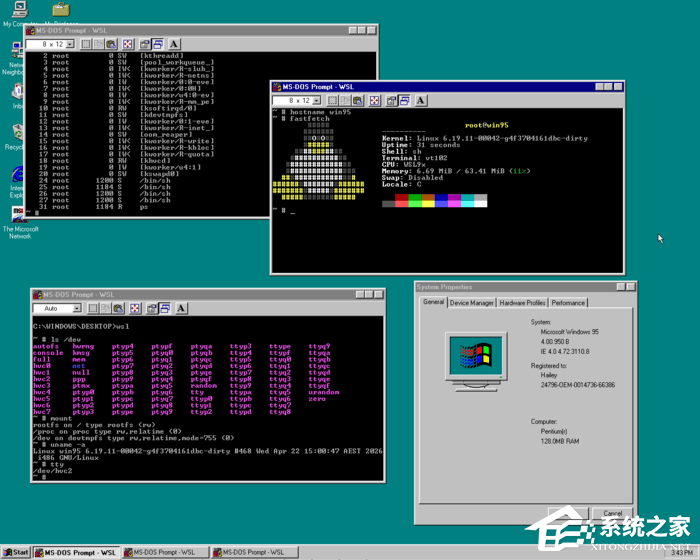700x560 pixels.
Task: Switch to the Hardware Profiles tab
Action: click(x=522, y=303)
